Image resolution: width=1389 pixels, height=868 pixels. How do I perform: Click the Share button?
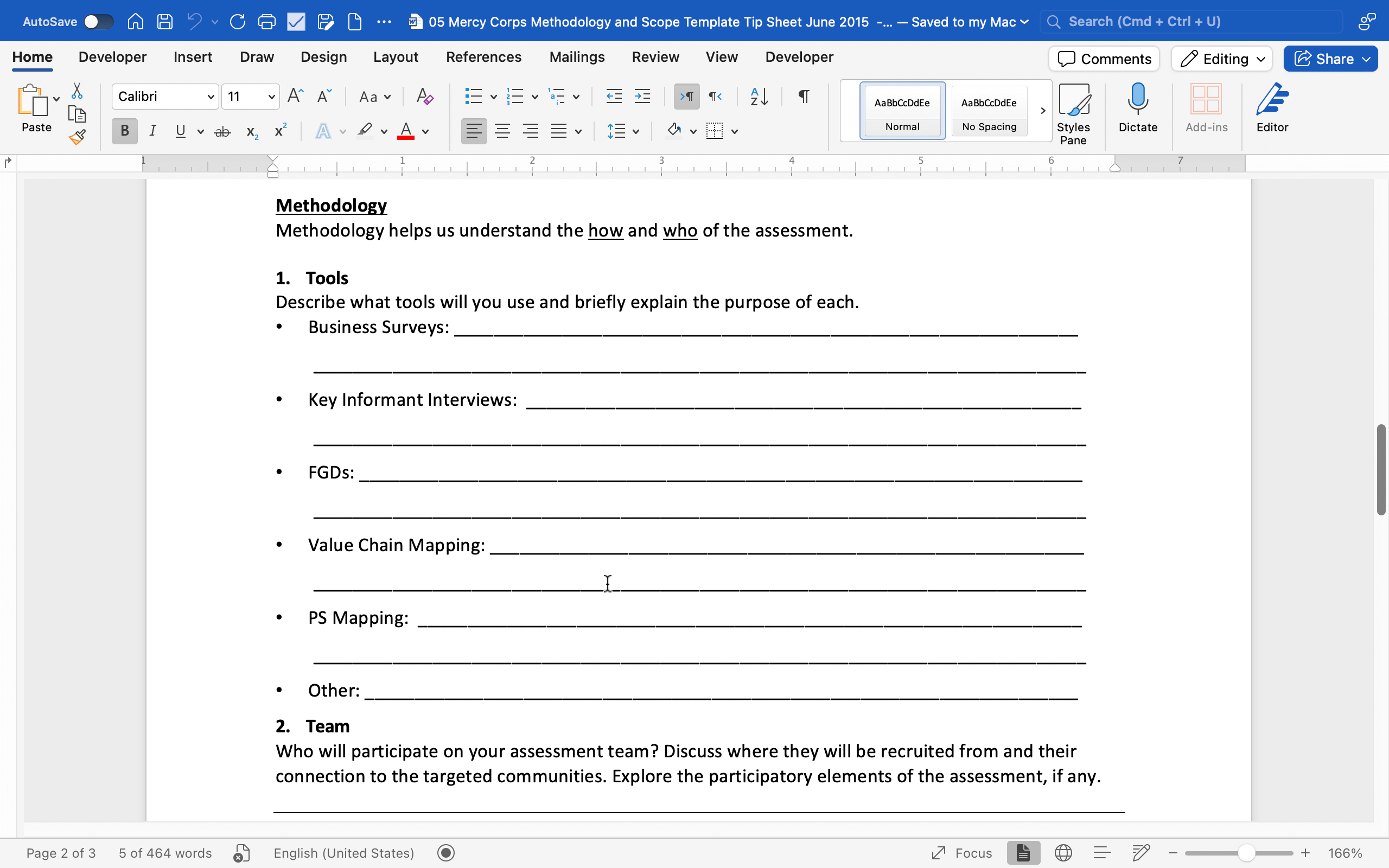[x=1323, y=59]
